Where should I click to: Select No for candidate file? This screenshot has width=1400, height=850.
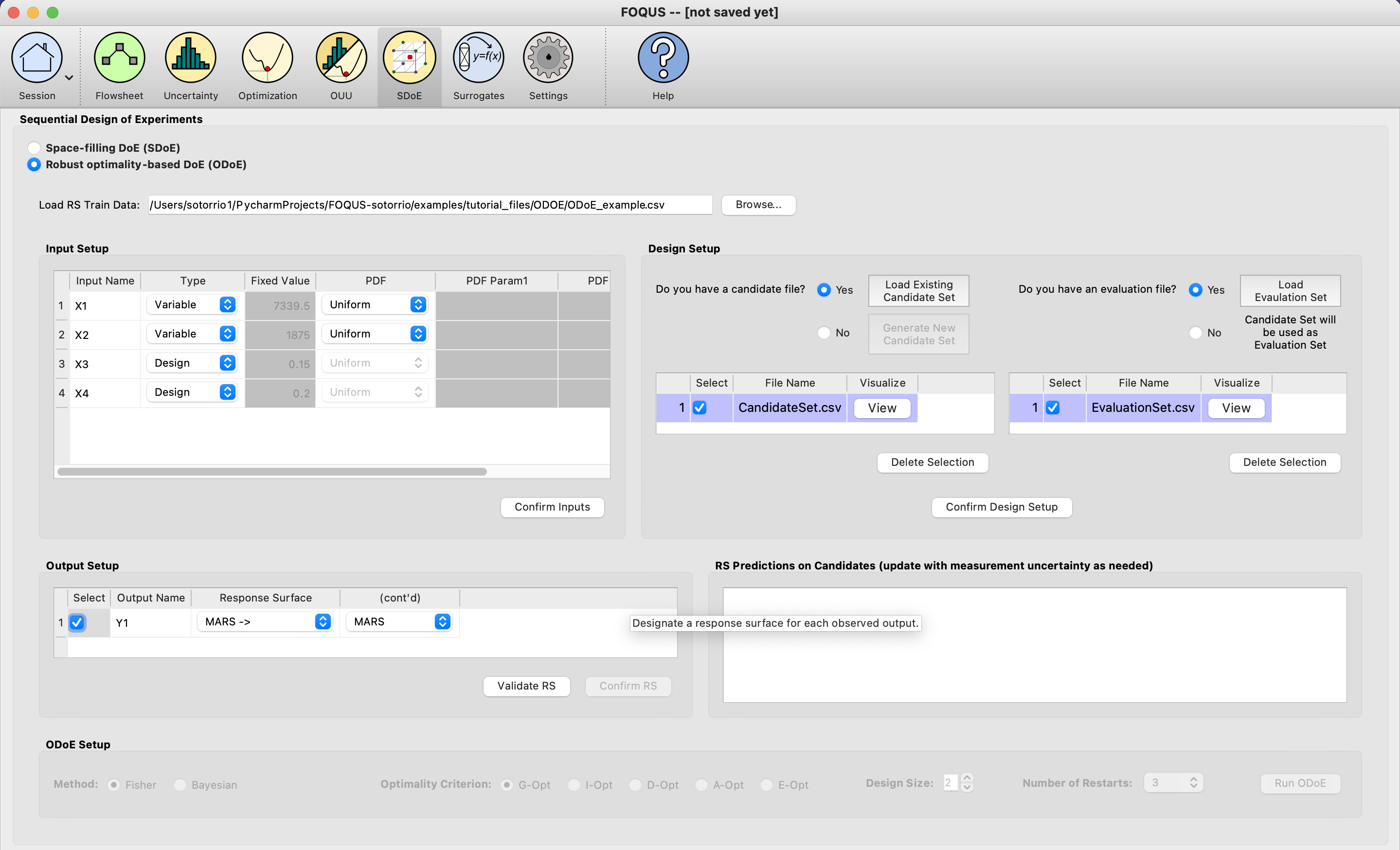(824, 333)
